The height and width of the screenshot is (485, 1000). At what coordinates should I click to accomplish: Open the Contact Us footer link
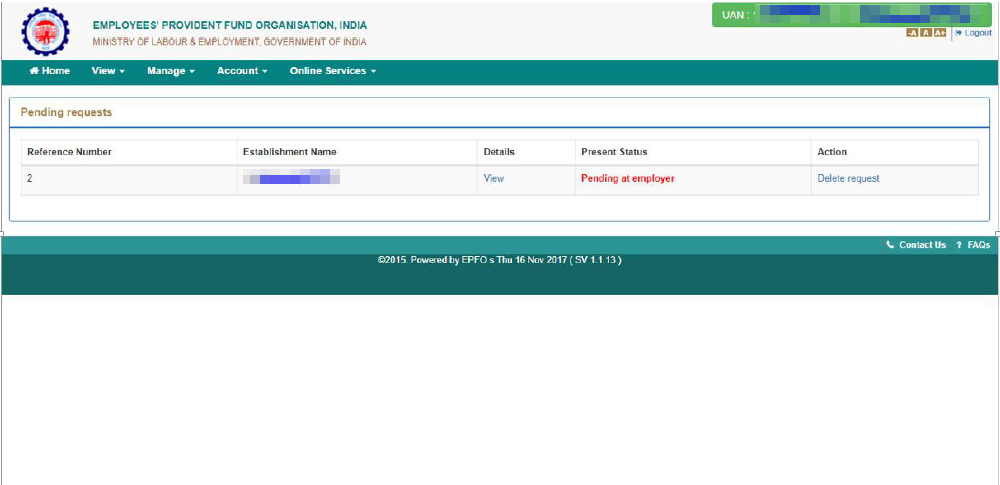coord(922,245)
